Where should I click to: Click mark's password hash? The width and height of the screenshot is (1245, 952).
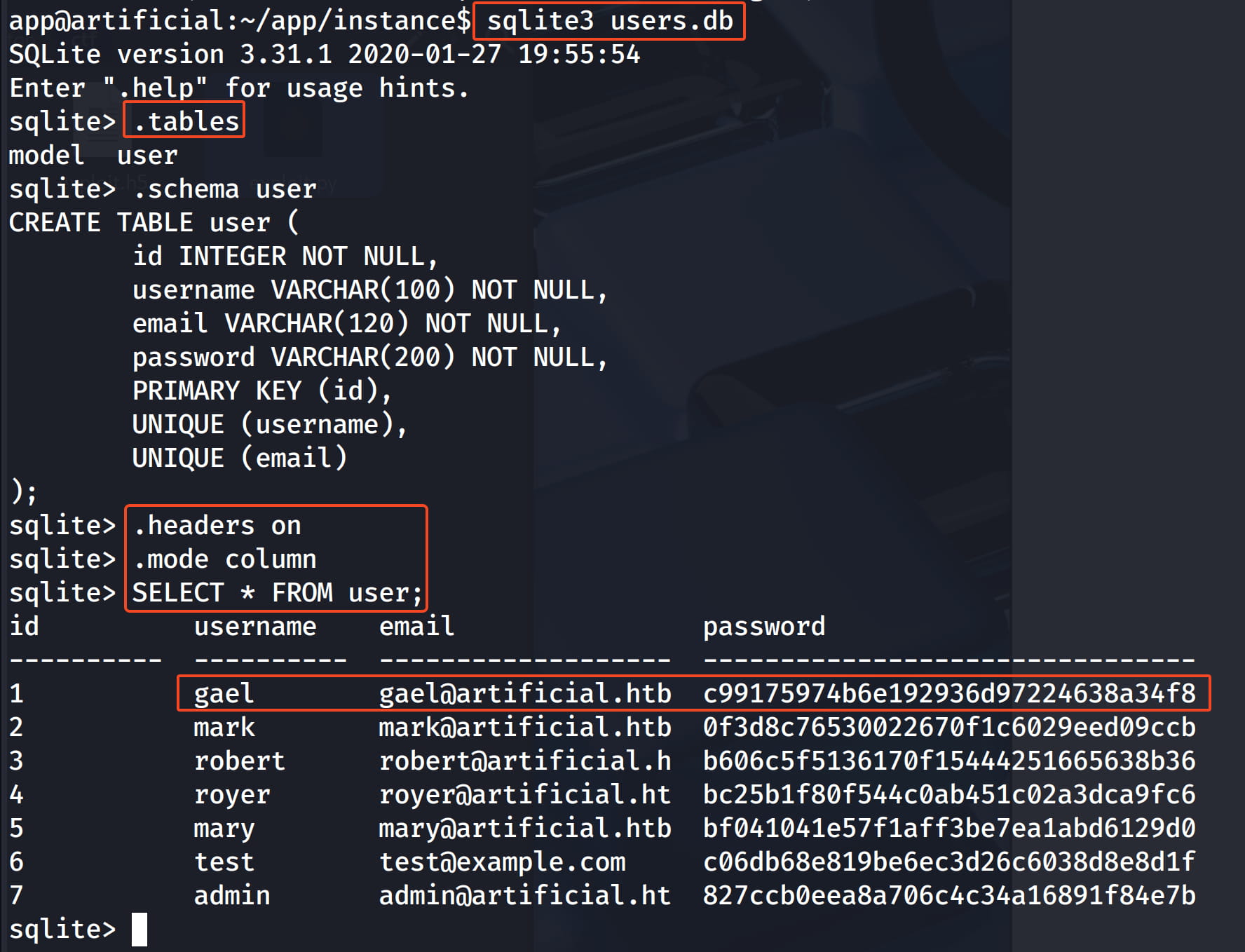click(949, 727)
